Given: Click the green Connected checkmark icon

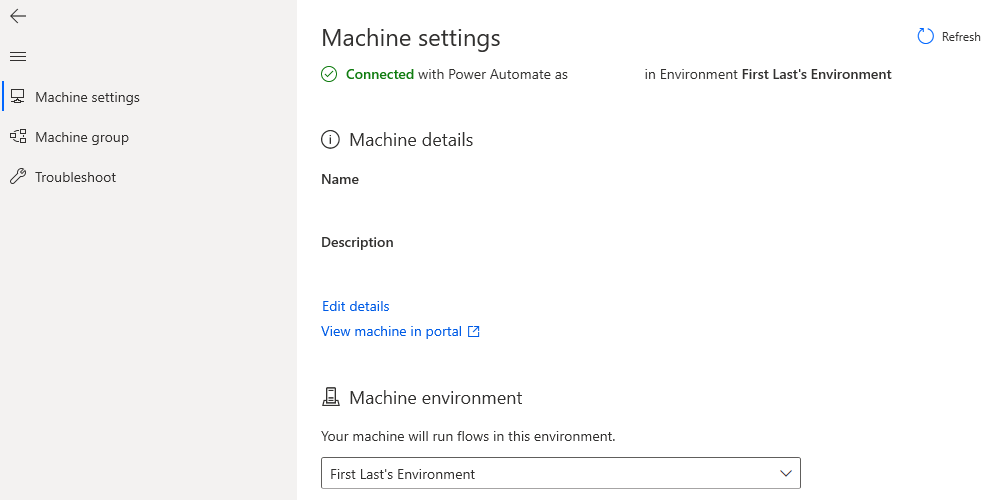Looking at the screenshot, I should point(329,74).
